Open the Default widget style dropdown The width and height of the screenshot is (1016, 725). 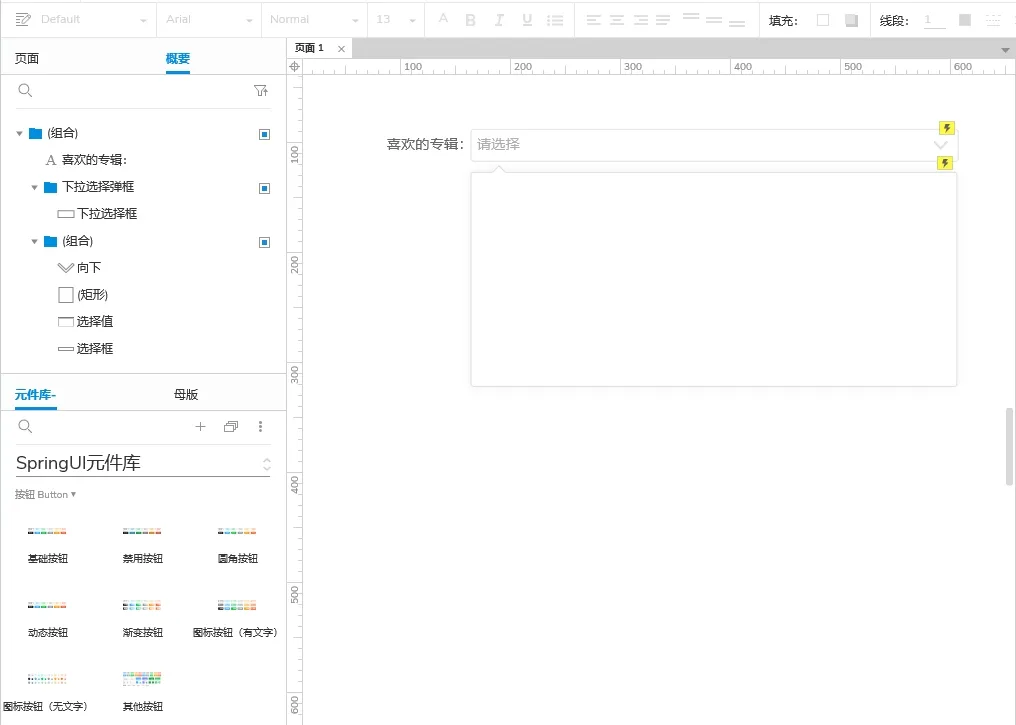pyautogui.click(x=93, y=19)
